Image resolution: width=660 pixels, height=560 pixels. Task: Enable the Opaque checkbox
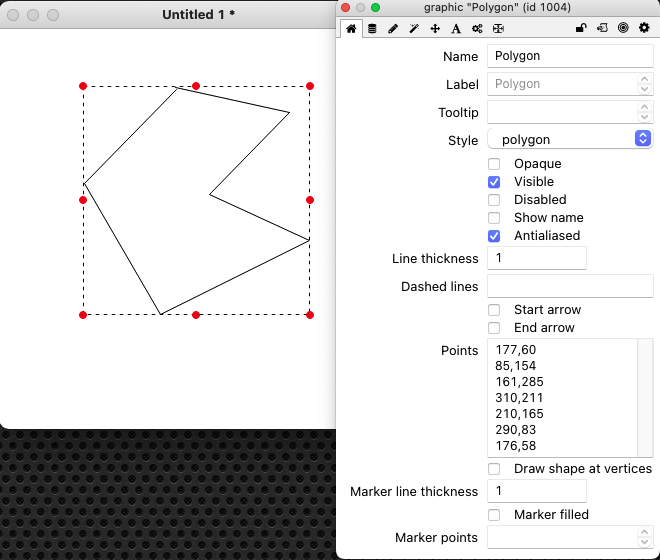[494, 164]
